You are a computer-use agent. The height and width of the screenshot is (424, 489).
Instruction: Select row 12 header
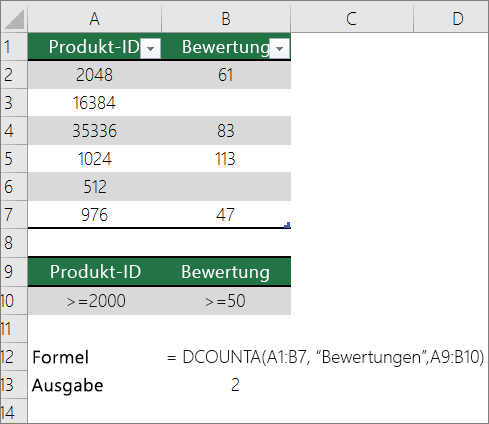coord(14,357)
